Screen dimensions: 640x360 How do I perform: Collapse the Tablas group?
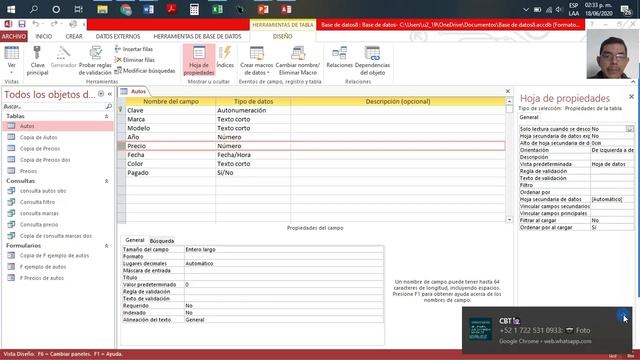pyautogui.click(x=107, y=116)
